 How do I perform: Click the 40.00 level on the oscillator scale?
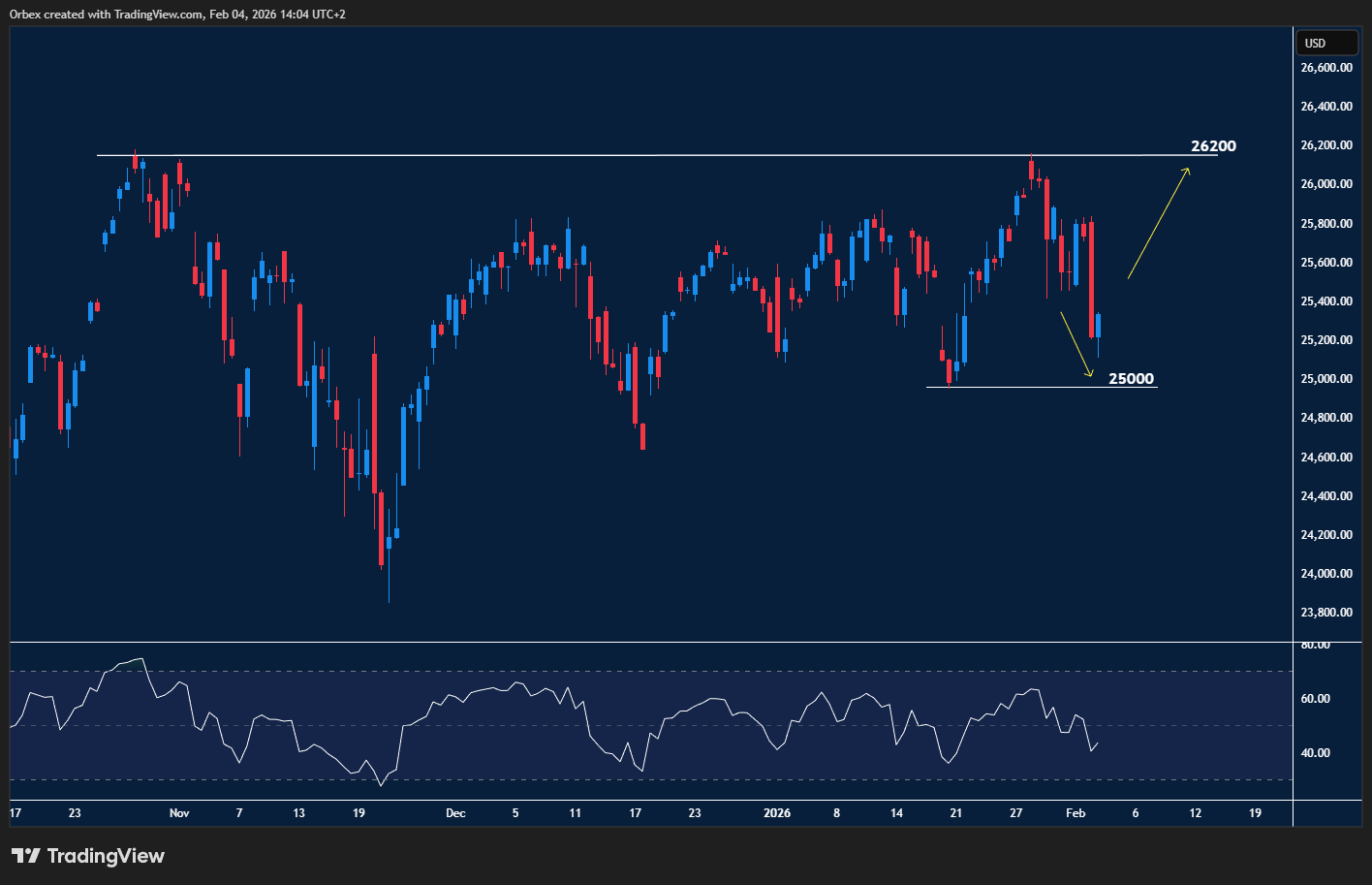tap(1316, 753)
